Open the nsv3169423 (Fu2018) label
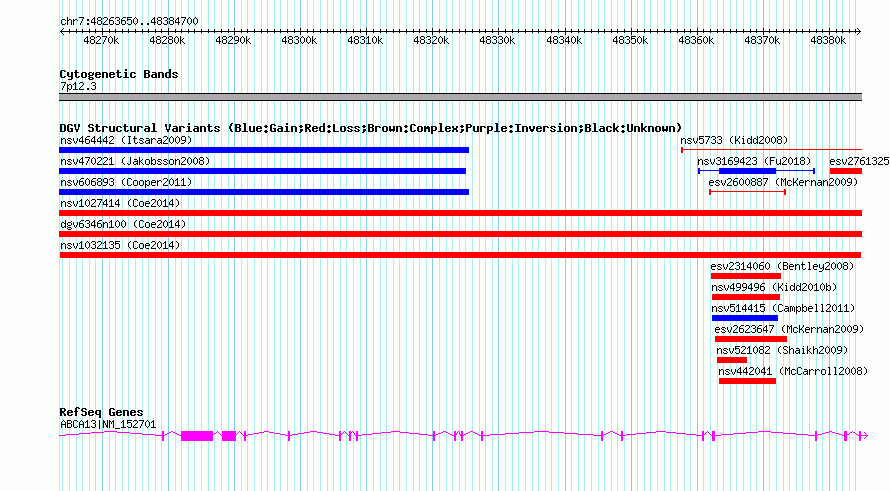The height and width of the screenshot is (491, 890). click(754, 161)
